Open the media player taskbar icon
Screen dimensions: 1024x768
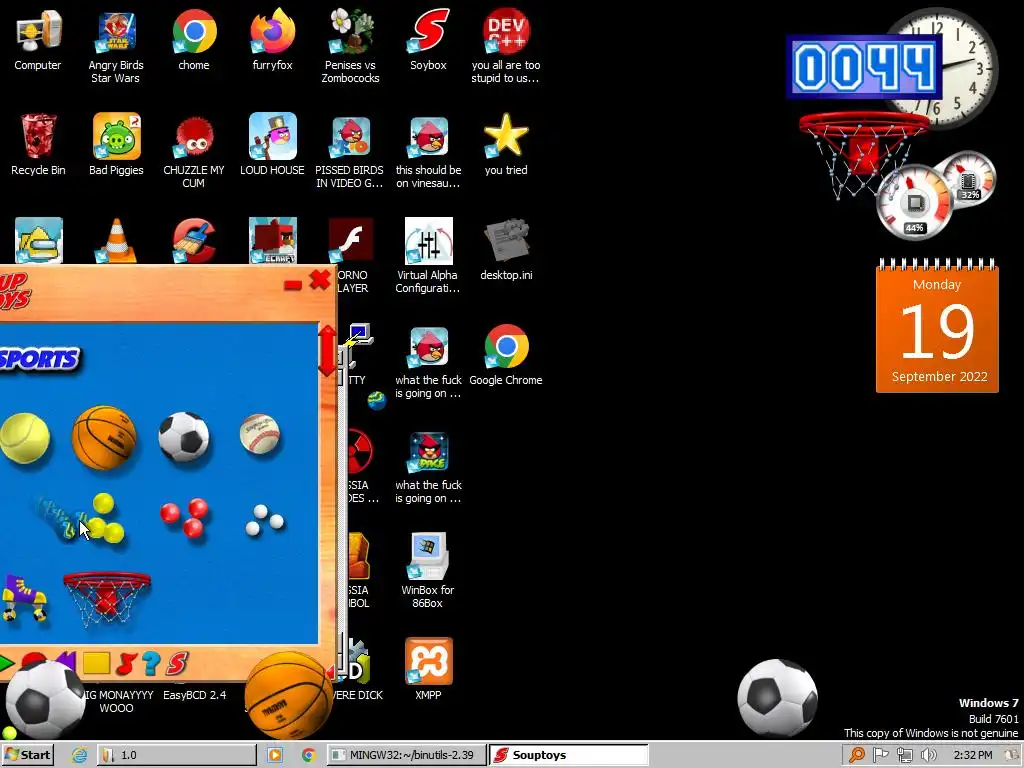pyautogui.click(x=275, y=755)
